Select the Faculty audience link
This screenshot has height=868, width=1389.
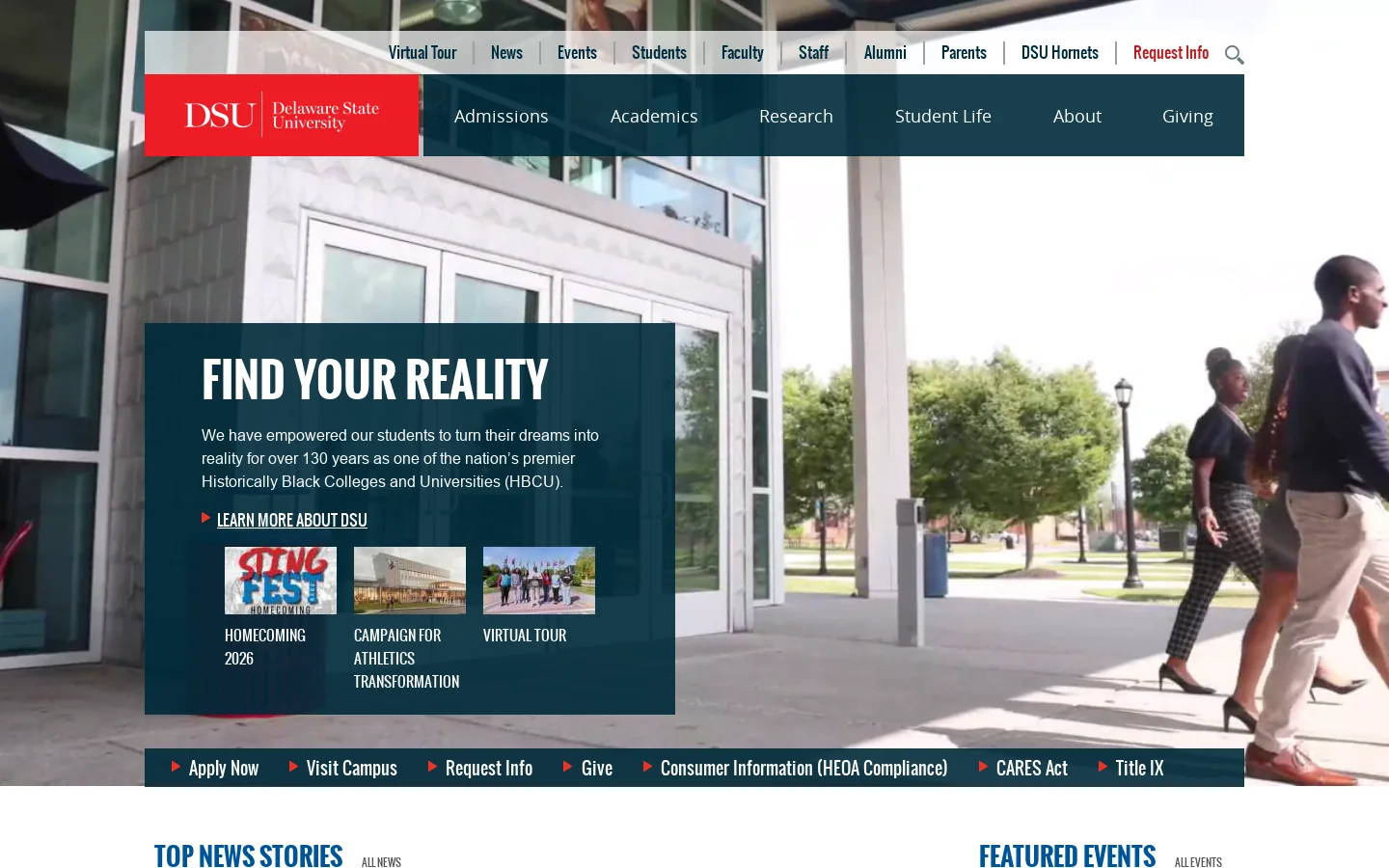(x=743, y=53)
